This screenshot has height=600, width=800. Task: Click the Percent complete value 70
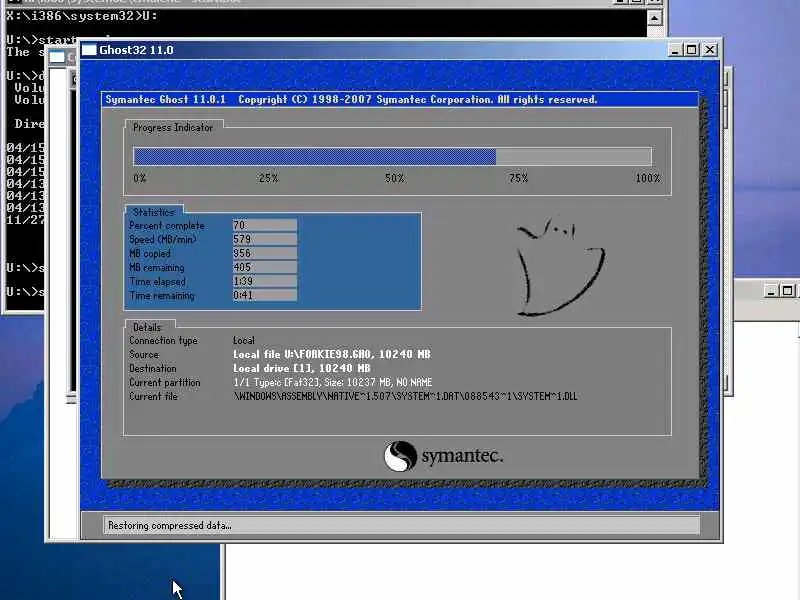(x=265, y=225)
